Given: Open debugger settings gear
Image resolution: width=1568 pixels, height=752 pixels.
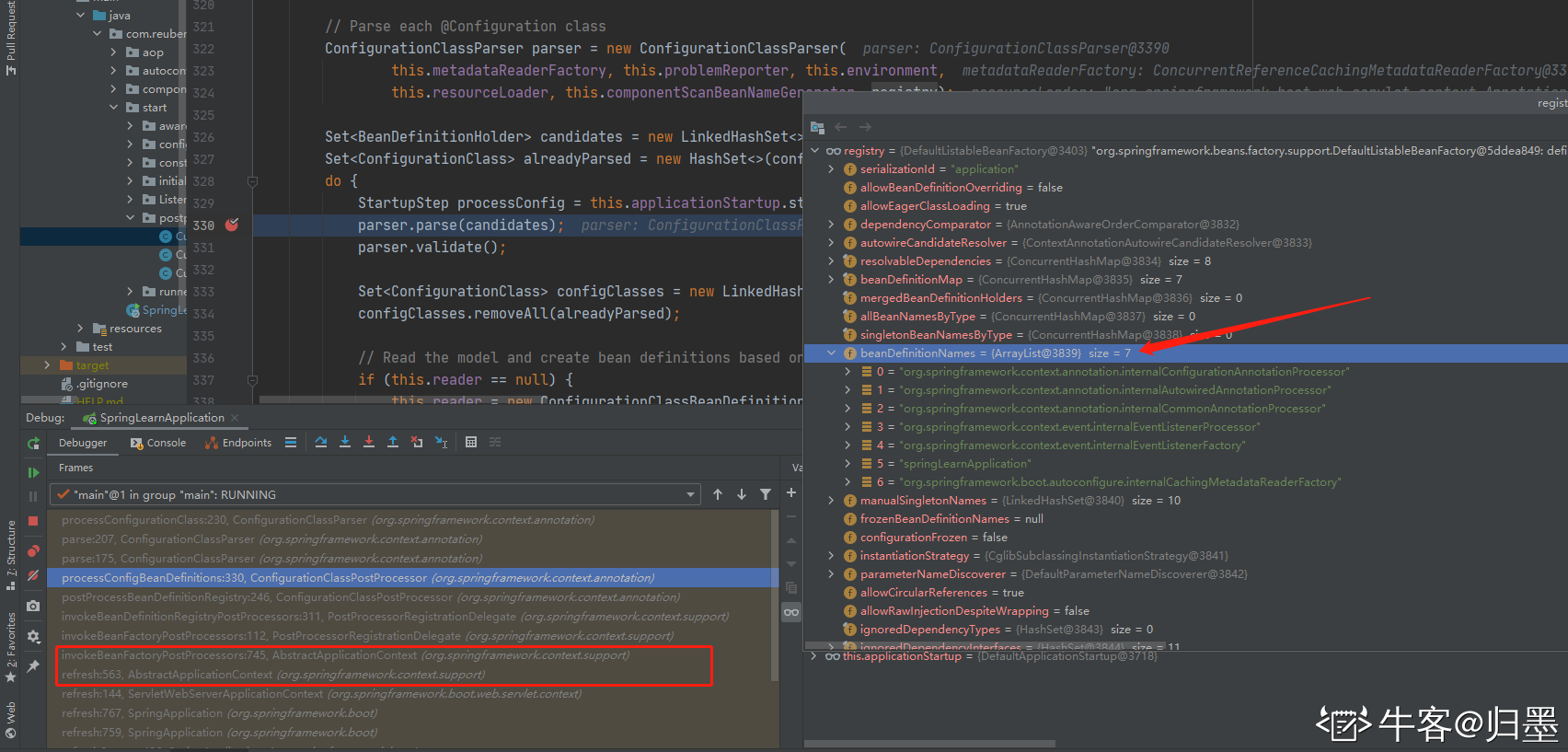Looking at the screenshot, I should pyautogui.click(x=33, y=636).
